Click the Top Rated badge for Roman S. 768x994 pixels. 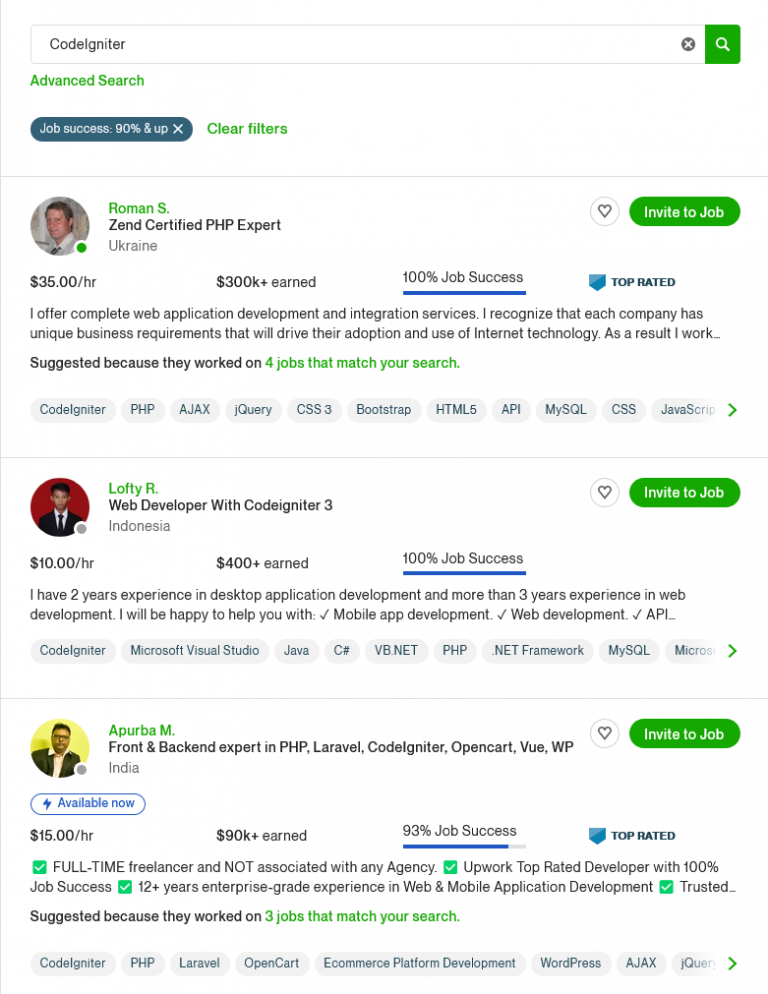[632, 282]
